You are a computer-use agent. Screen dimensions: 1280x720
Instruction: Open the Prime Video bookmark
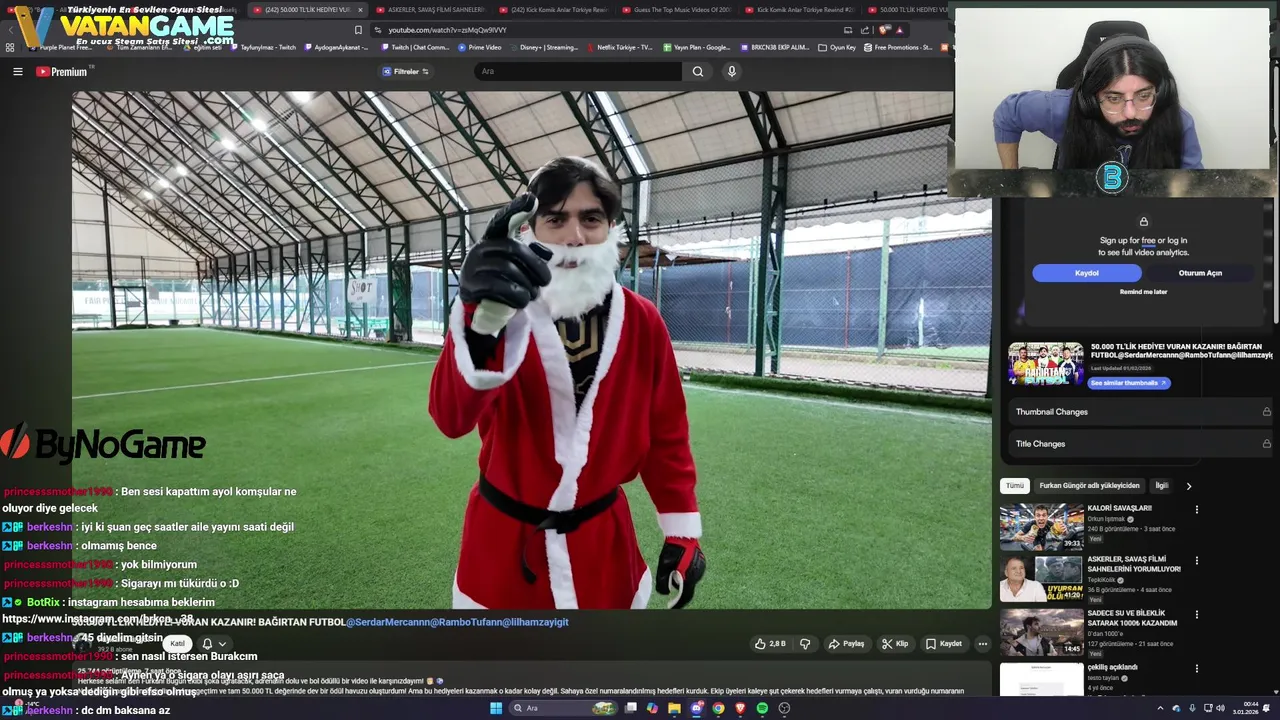(x=480, y=47)
